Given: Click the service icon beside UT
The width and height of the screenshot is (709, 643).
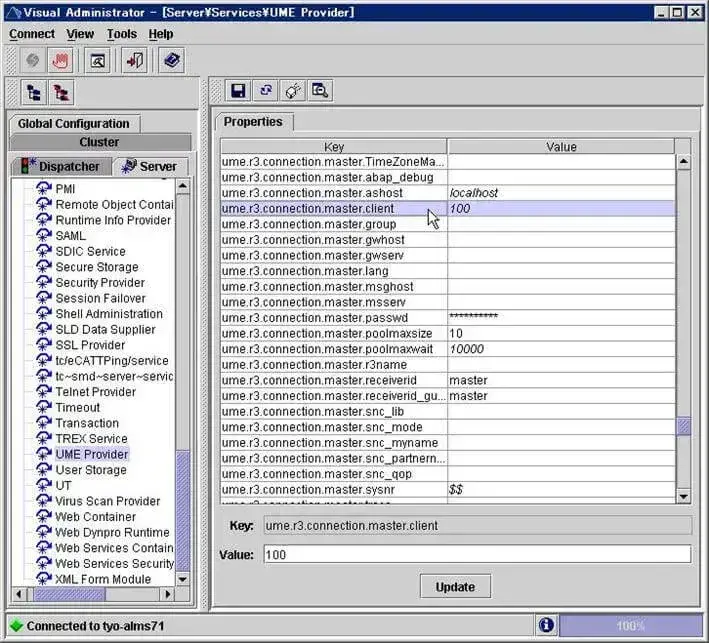Looking at the screenshot, I should 43,485.
